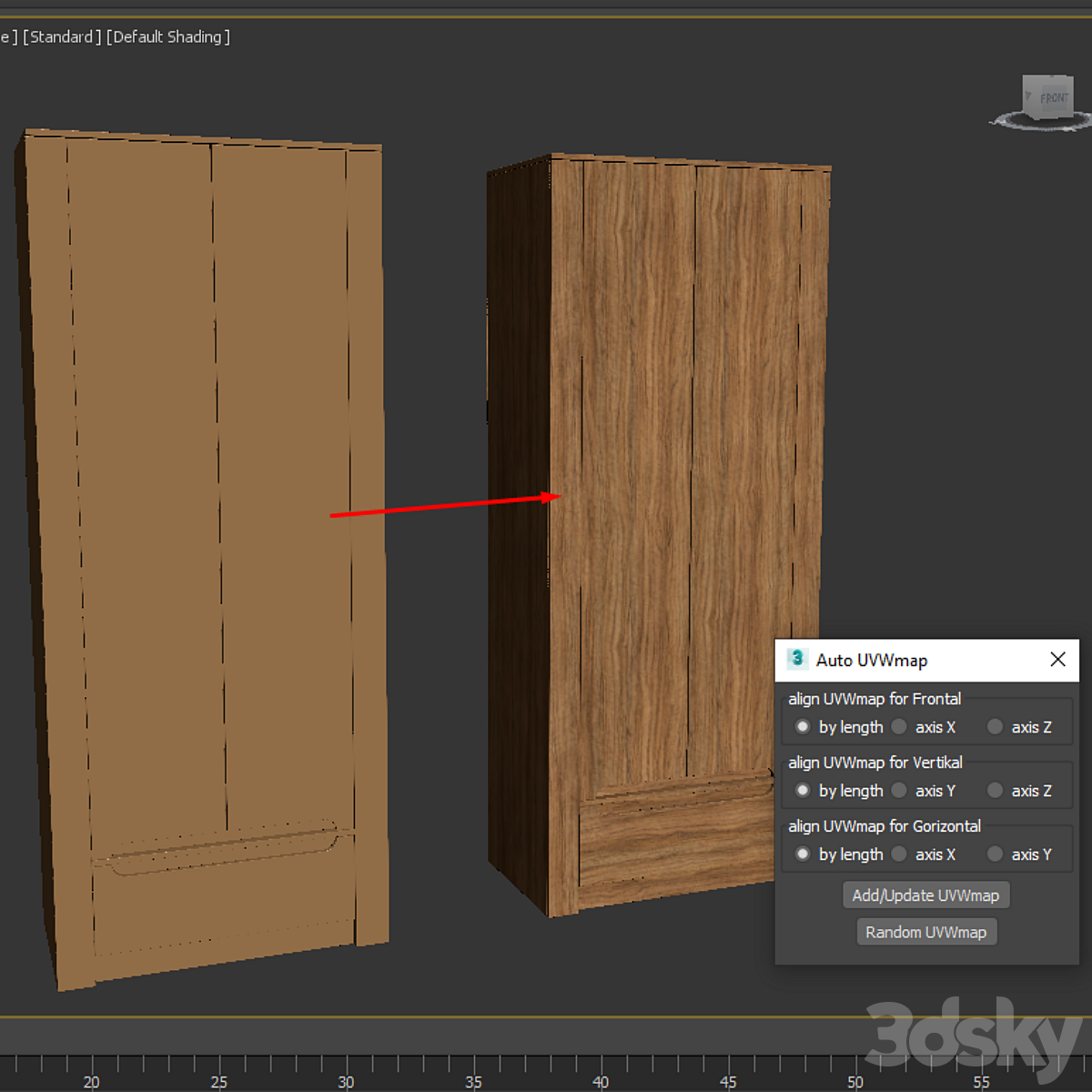1092x1092 pixels.
Task: Select 'by length' for Gorizontal alignment
Action: click(x=803, y=854)
